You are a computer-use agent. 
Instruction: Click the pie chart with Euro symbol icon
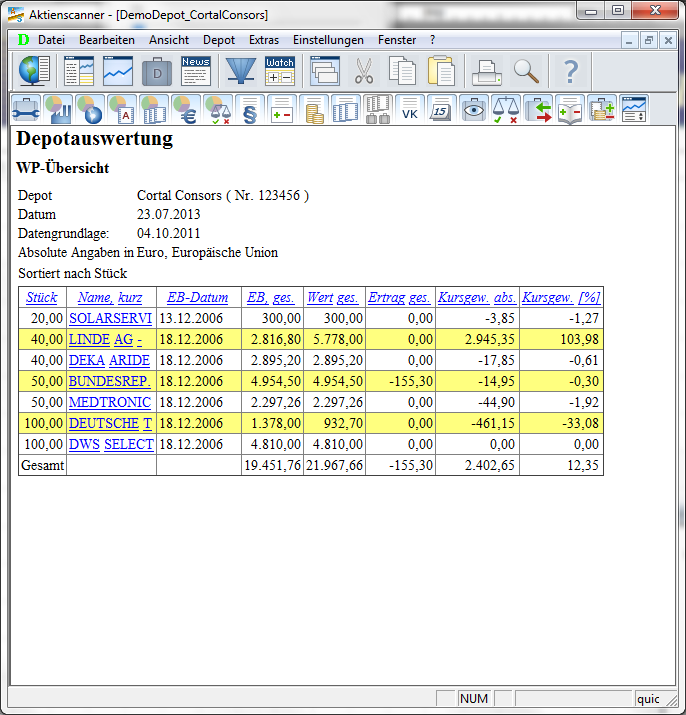point(186,109)
